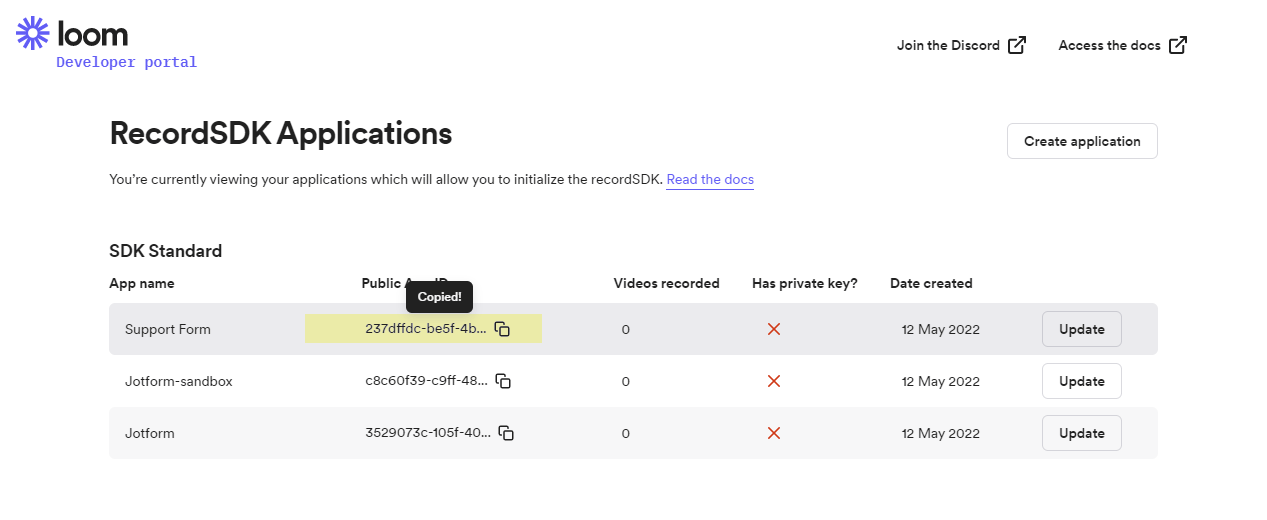Image resolution: width=1267 pixels, height=520 pixels.
Task: Update the Support Form application
Action: coord(1081,329)
